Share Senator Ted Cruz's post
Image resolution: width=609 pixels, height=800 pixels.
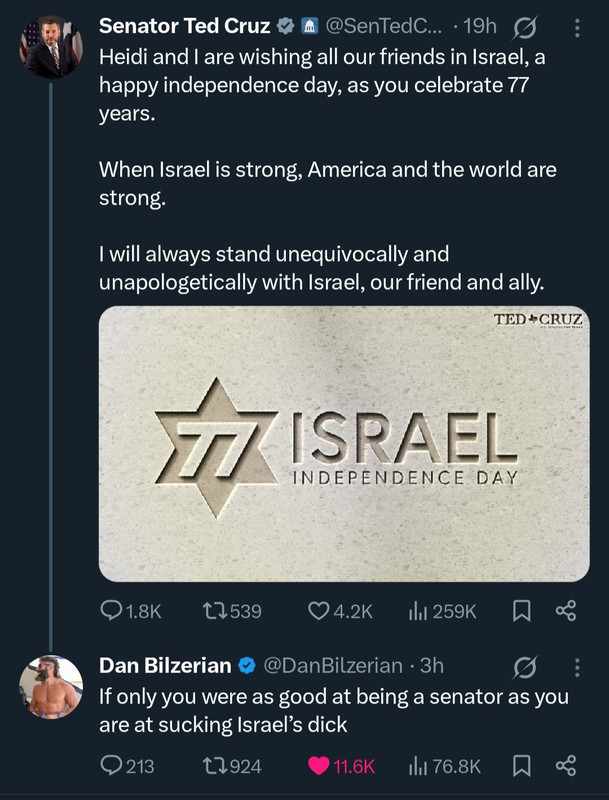pos(566,610)
